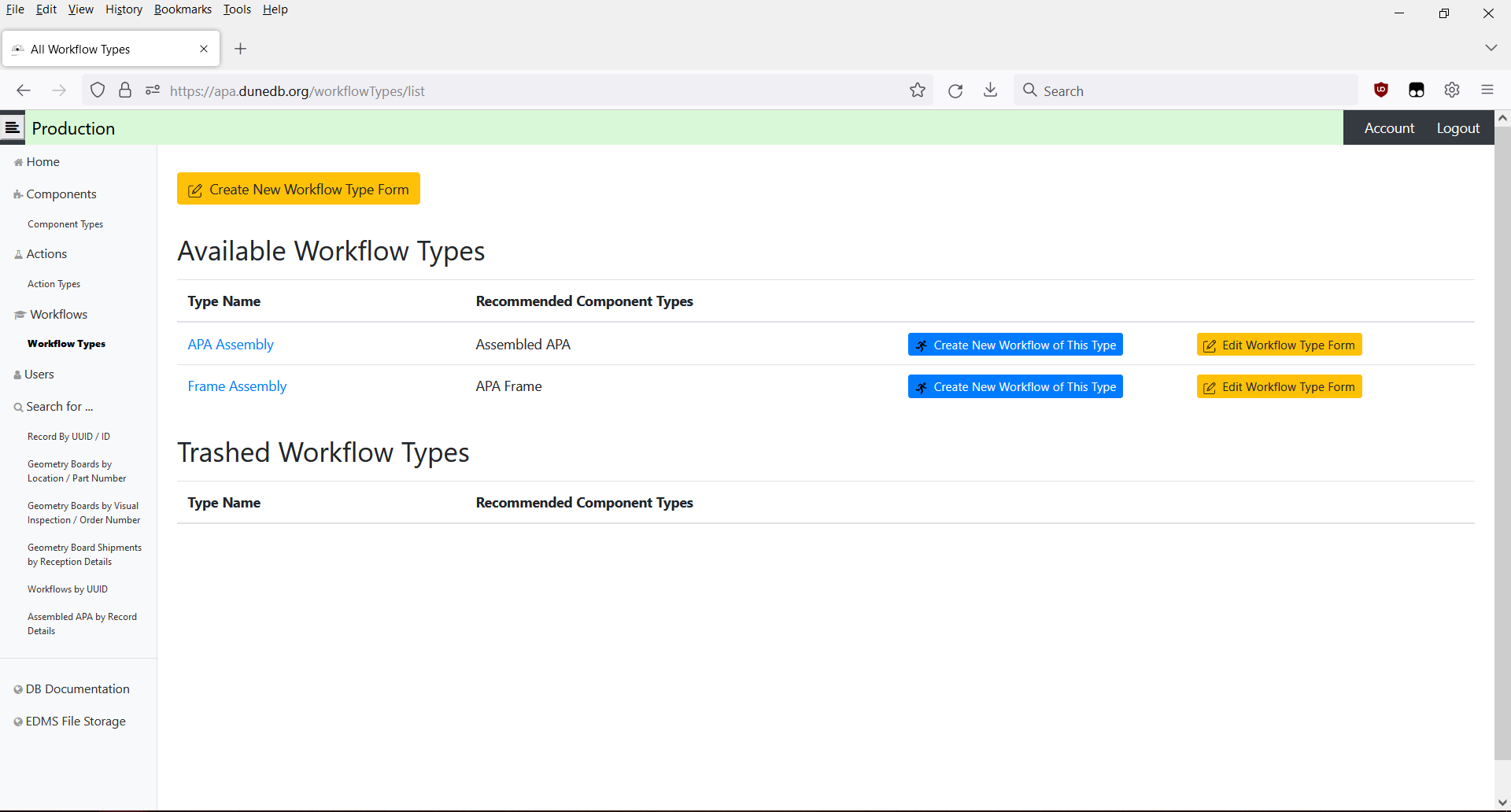Click the vertical scrollbar up arrow
1511x812 pixels.
[x=1502, y=118]
